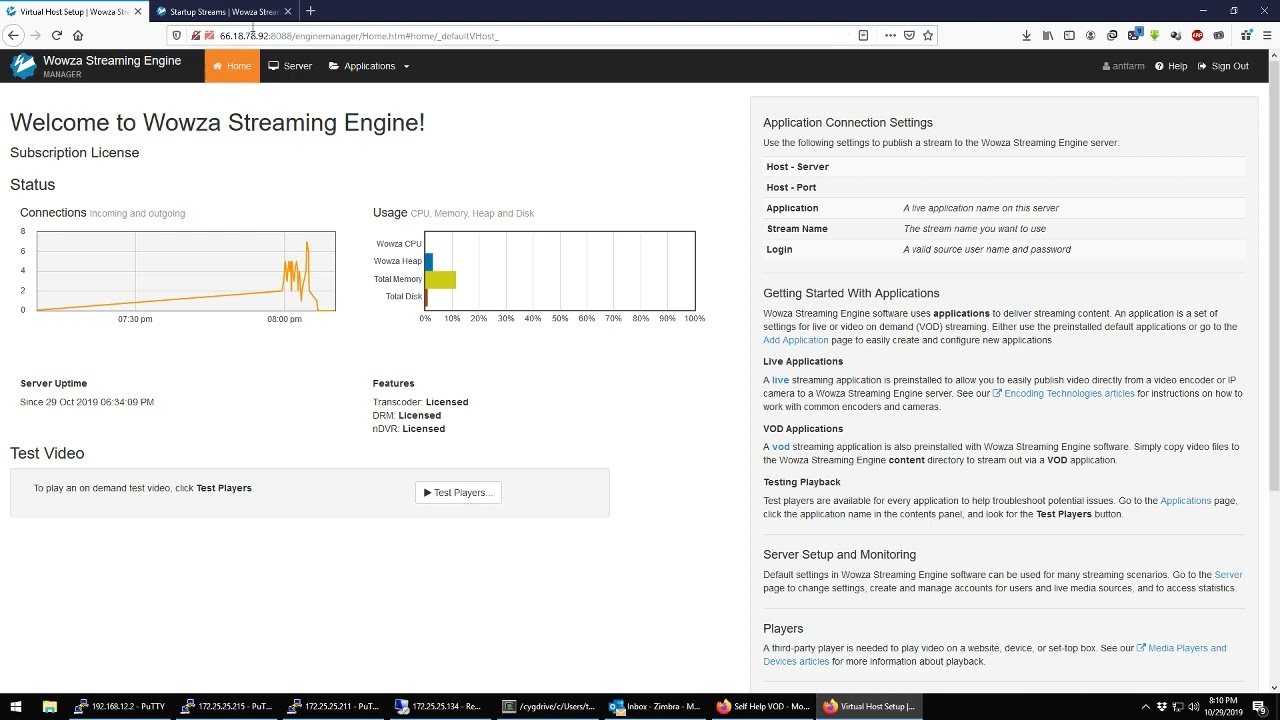1280x720 pixels.
Task: Click the Connections line chart
Action: point(186,271)
